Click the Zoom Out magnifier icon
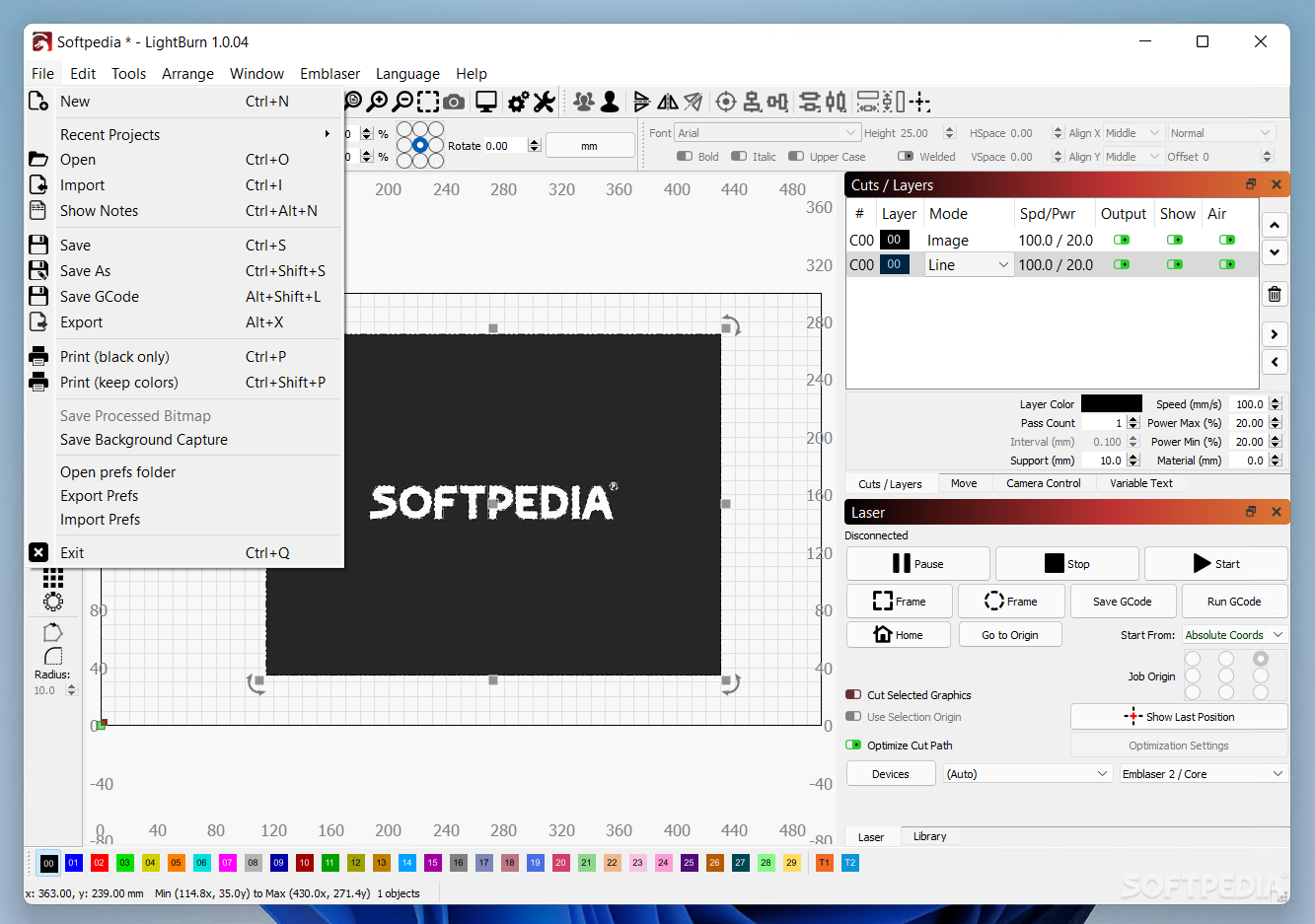 coord(402,102)
